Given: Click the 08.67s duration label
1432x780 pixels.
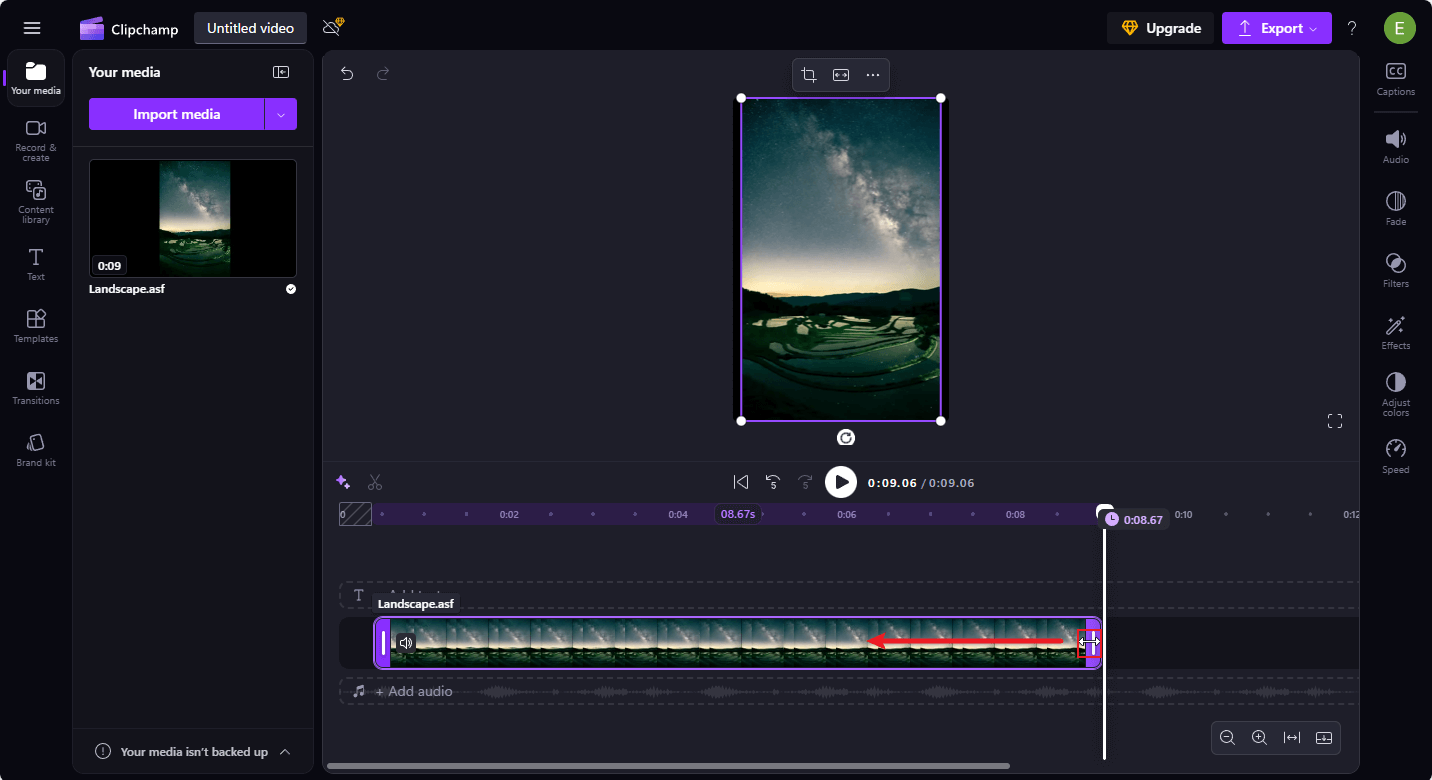Looking at the screenshot, I should (x=738, y=514).
